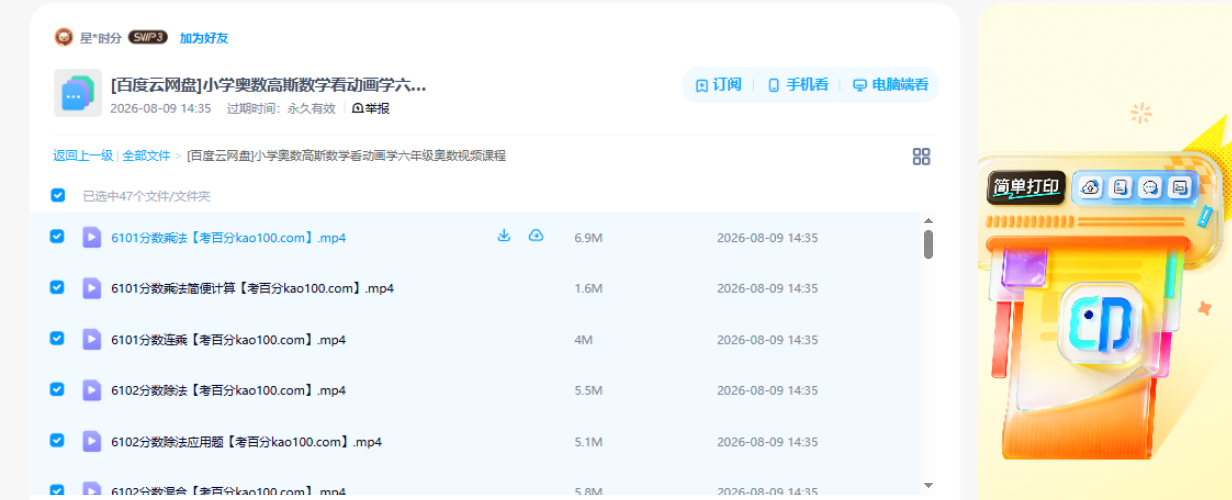Click the 5.1M size of 6102分数除法应用题
This screenshot has height=500, width=1232.
coord(588,442)
